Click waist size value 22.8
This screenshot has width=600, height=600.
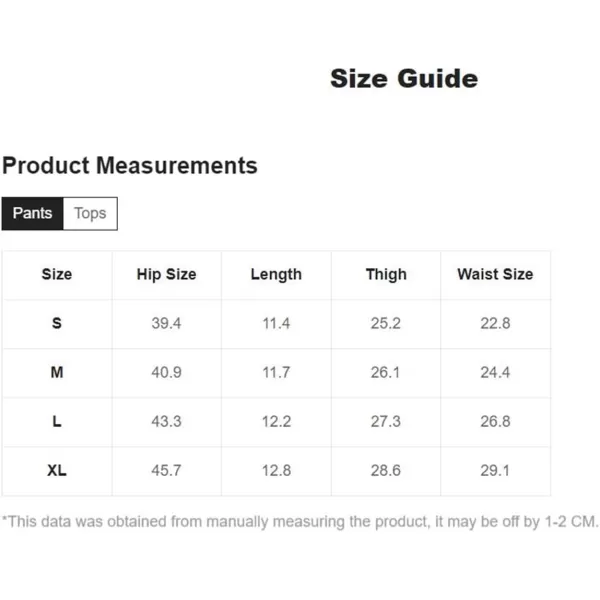coord(496,323)
